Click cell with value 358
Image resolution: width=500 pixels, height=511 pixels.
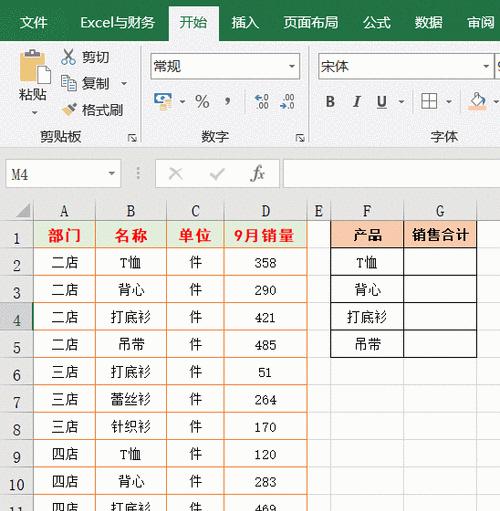point(265,262)
